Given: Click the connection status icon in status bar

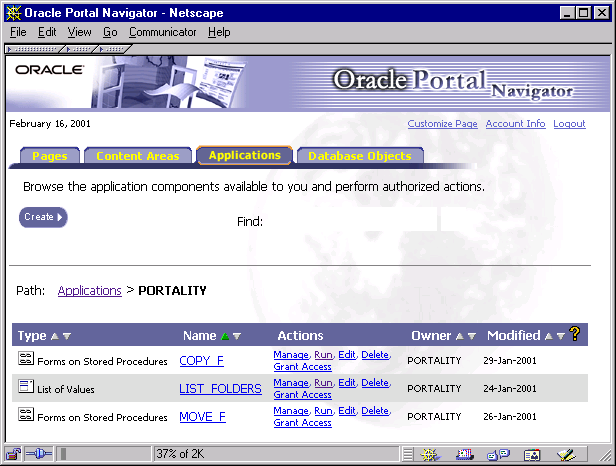Looking at the screenshot, I should pos(40,454).
